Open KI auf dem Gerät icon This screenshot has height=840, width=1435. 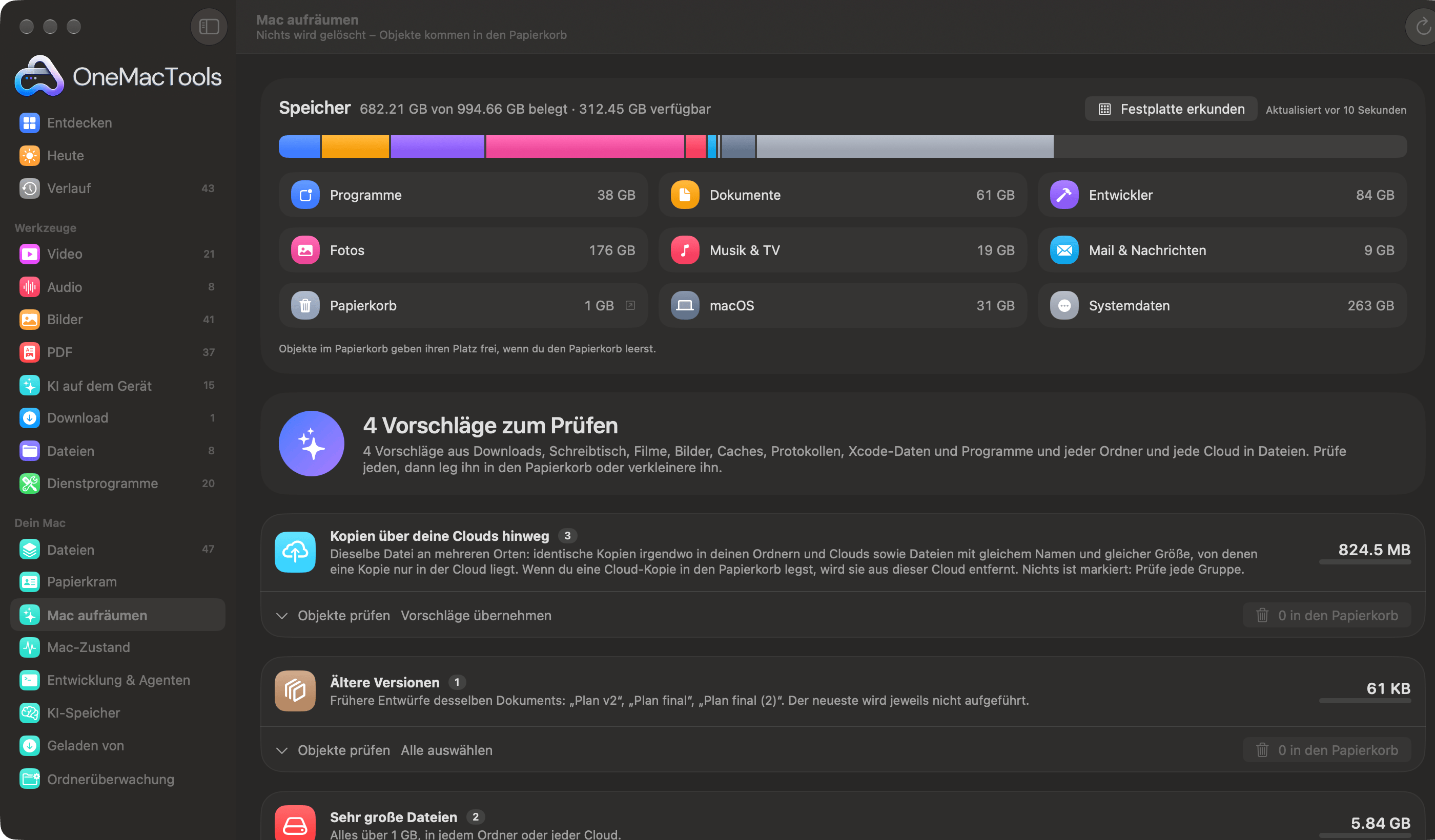30,385
